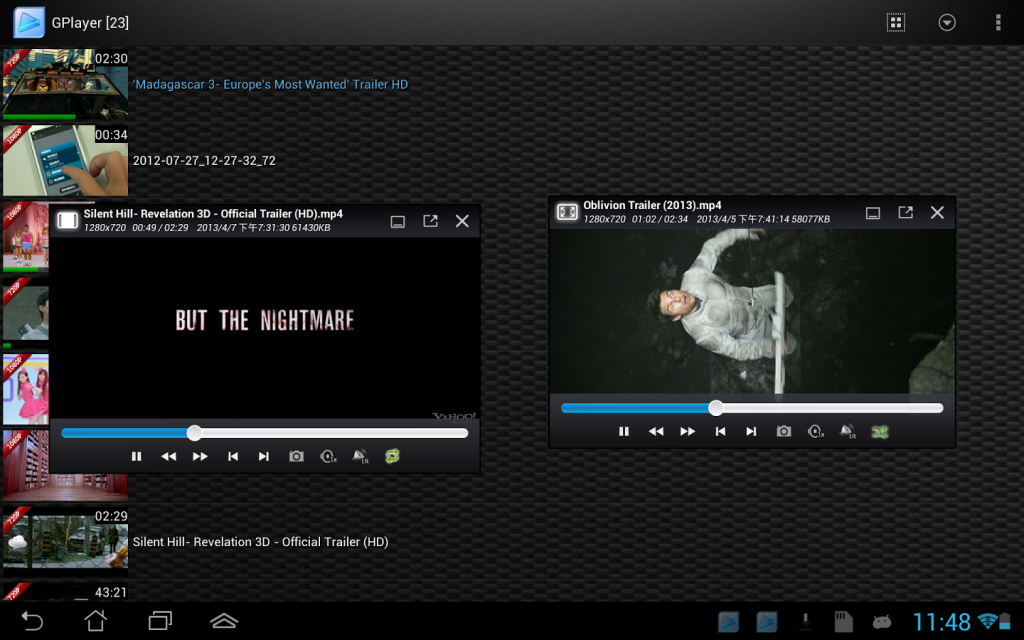The width and height of the screenshot is (1024, 640).
Task: Expand the Oblivion Trailer window with pop-out icon
Action: pos(905,212)
